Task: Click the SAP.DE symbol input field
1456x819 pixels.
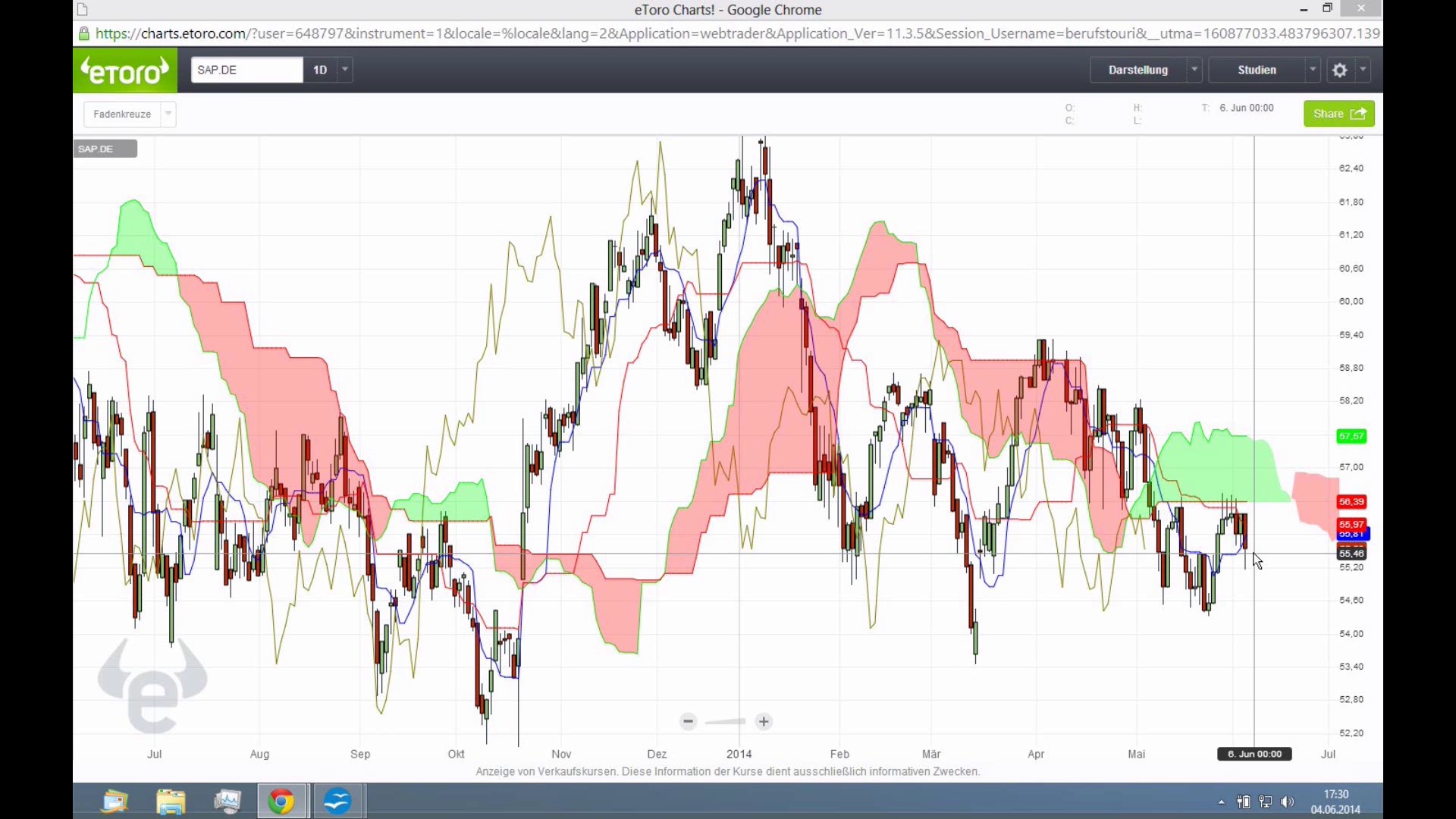Action: pyautogui.click(x=246, y=70)
